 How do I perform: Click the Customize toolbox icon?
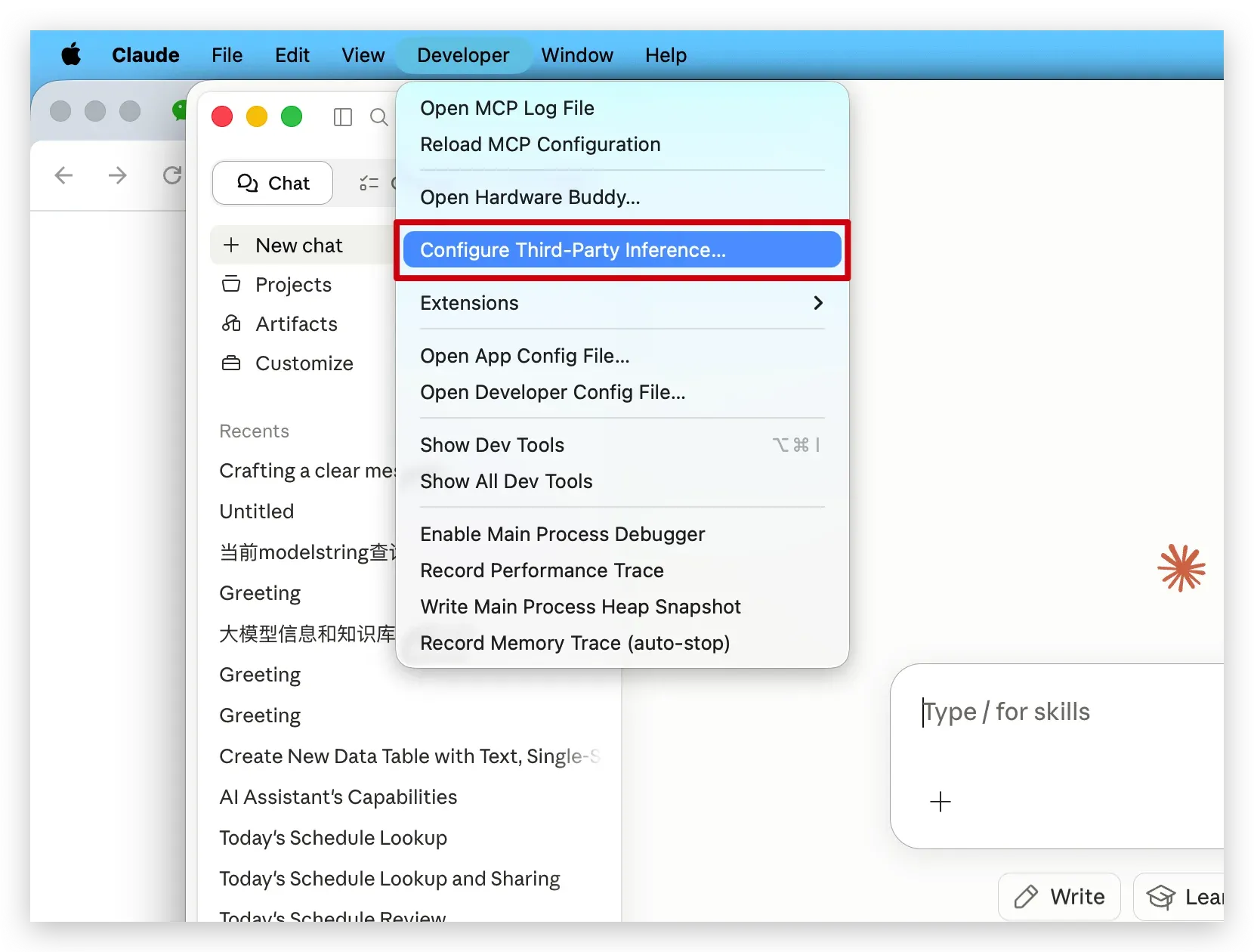tap(231, 363)
